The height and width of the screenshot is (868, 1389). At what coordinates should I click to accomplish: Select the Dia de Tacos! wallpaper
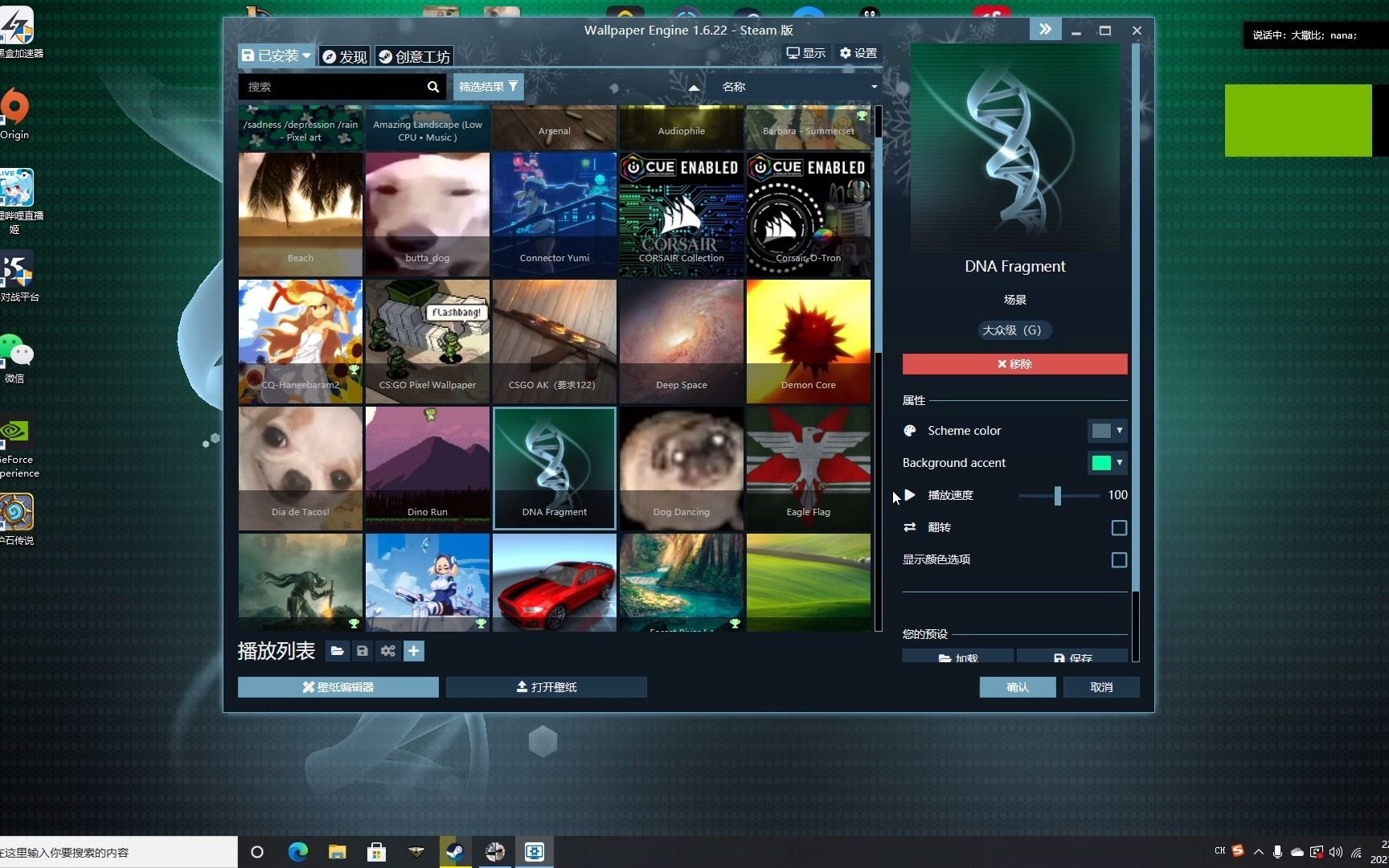click(x=301, y=469)
